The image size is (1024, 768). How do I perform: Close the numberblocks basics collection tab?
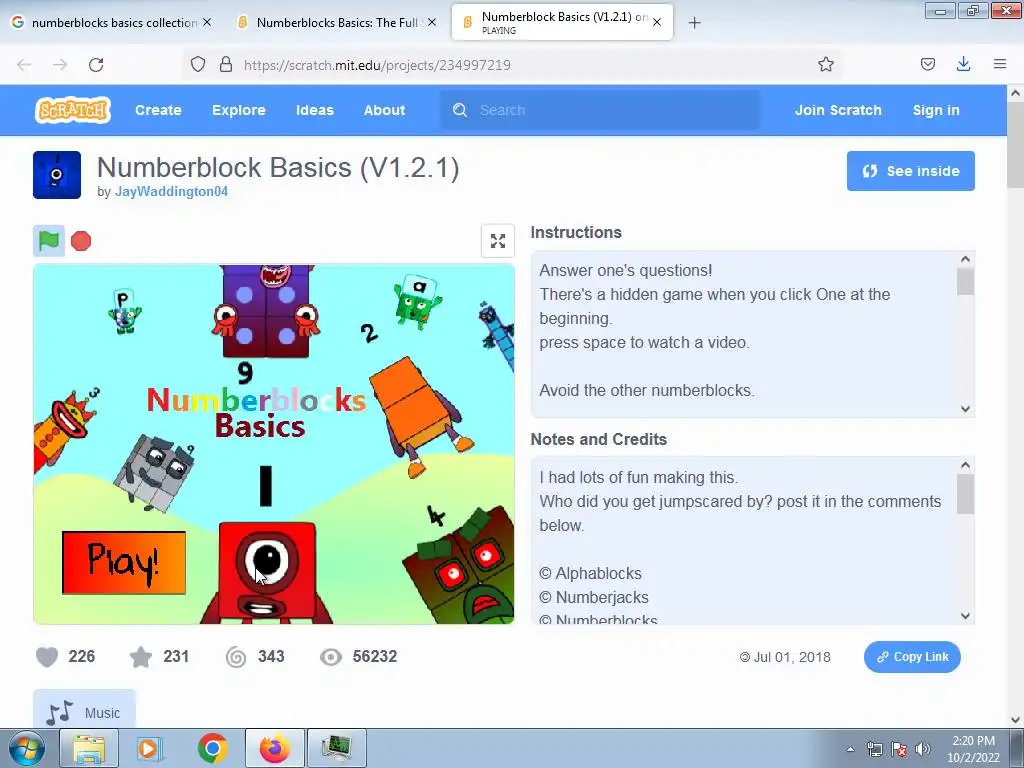pos(207,22)
